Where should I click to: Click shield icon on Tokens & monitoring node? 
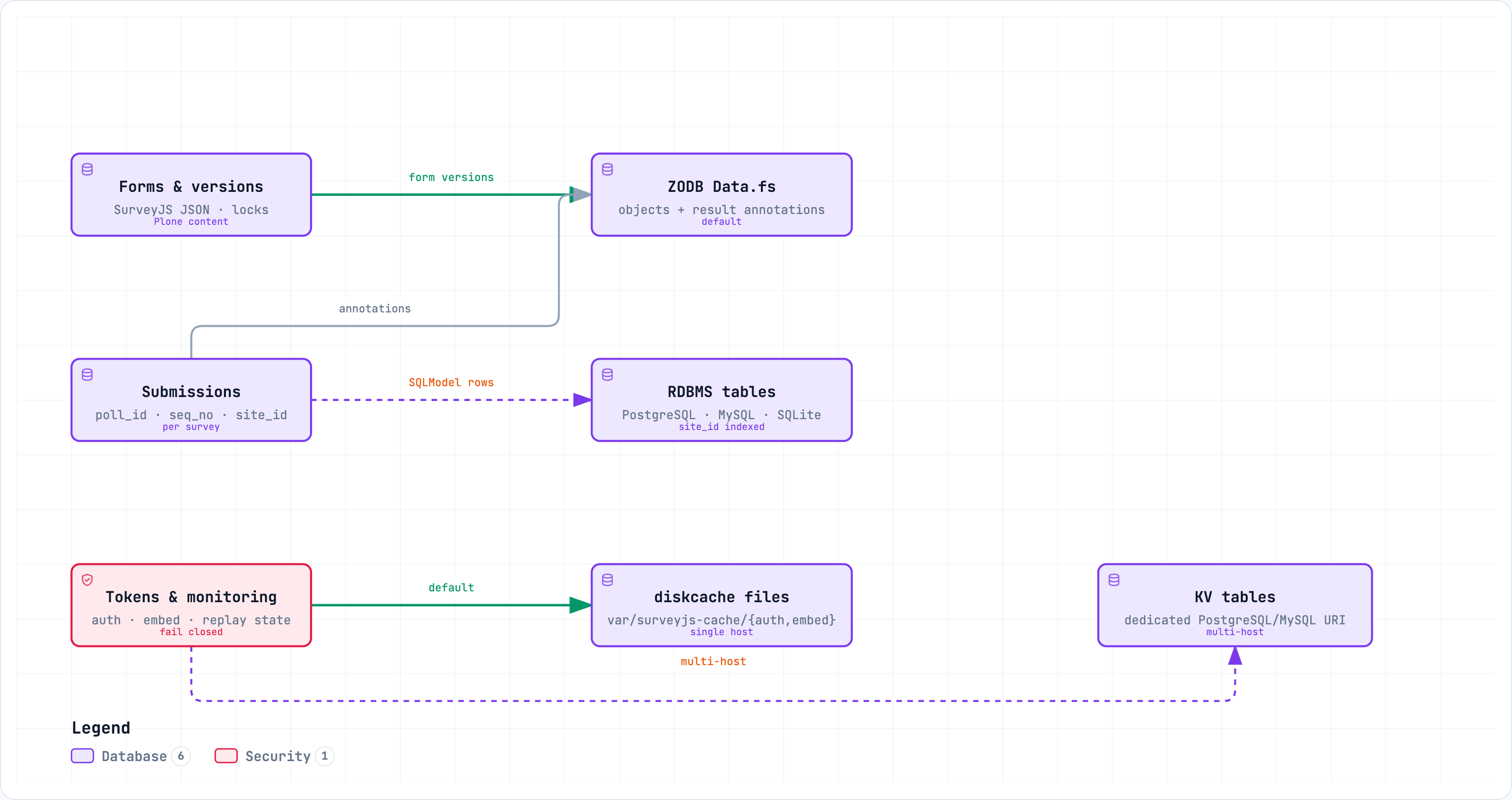click(88, 580)
